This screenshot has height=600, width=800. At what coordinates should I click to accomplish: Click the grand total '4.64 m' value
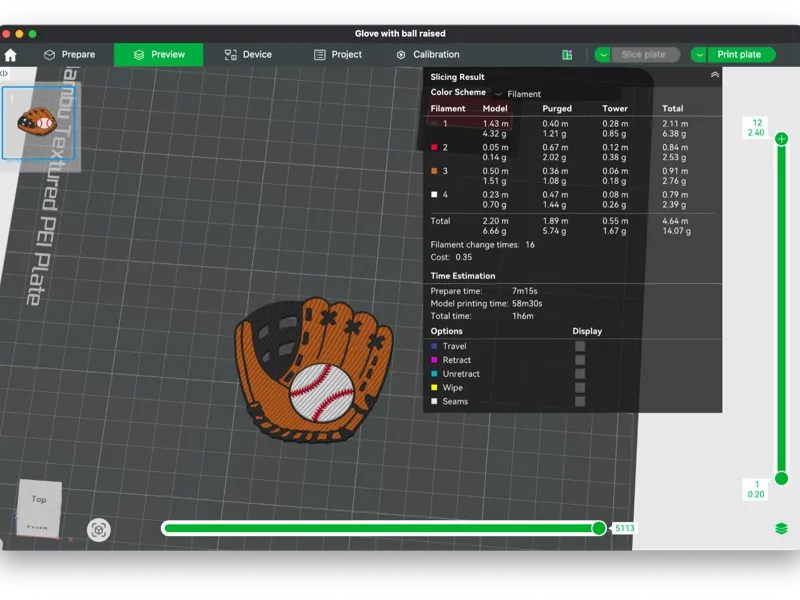tap(675, 221)
